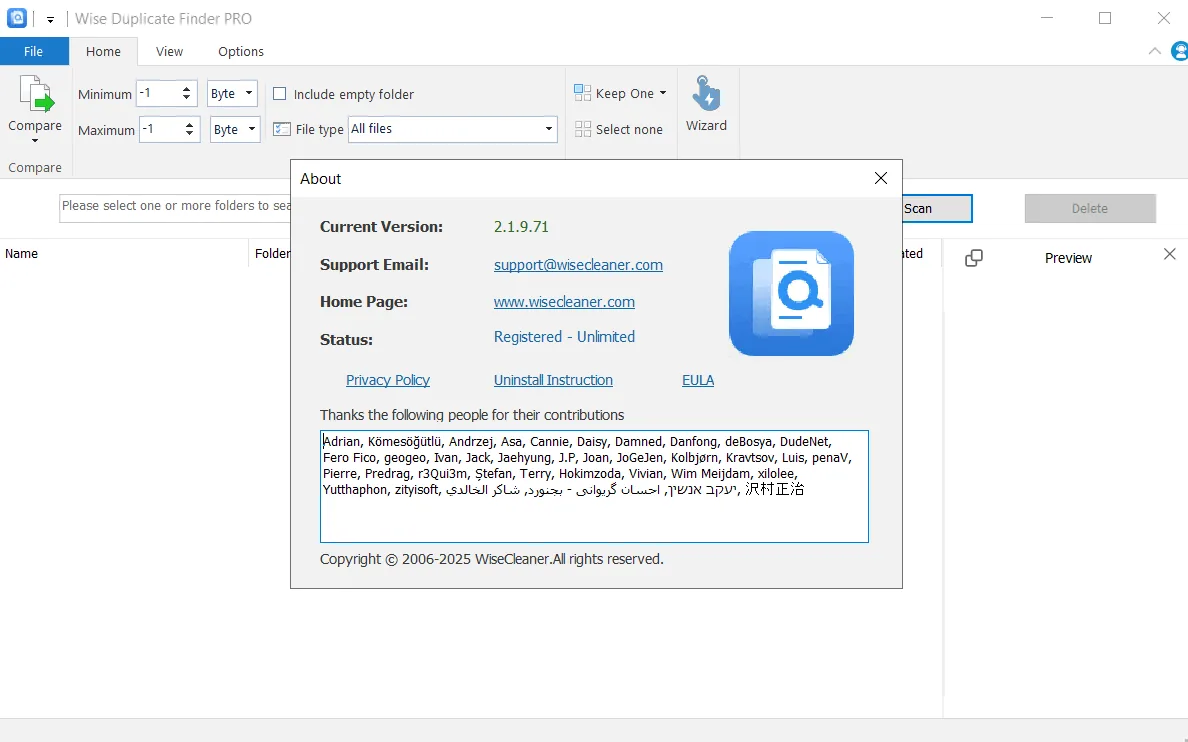This screenshot has height=742, width=1188.
Task: Open the Privacy Policy link
Action: click(x=388, y=380)
